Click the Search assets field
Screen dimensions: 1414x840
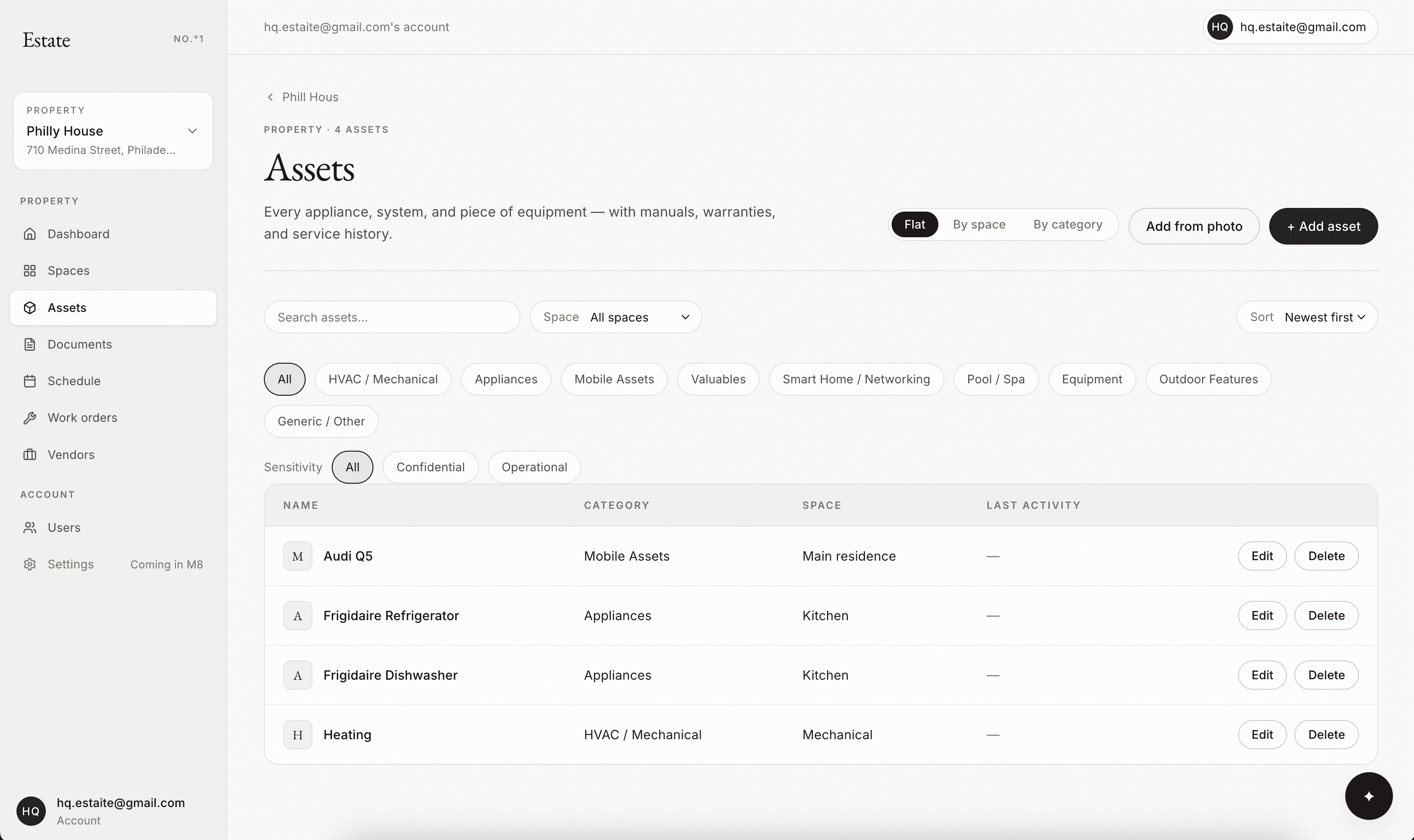coord(392,317)
